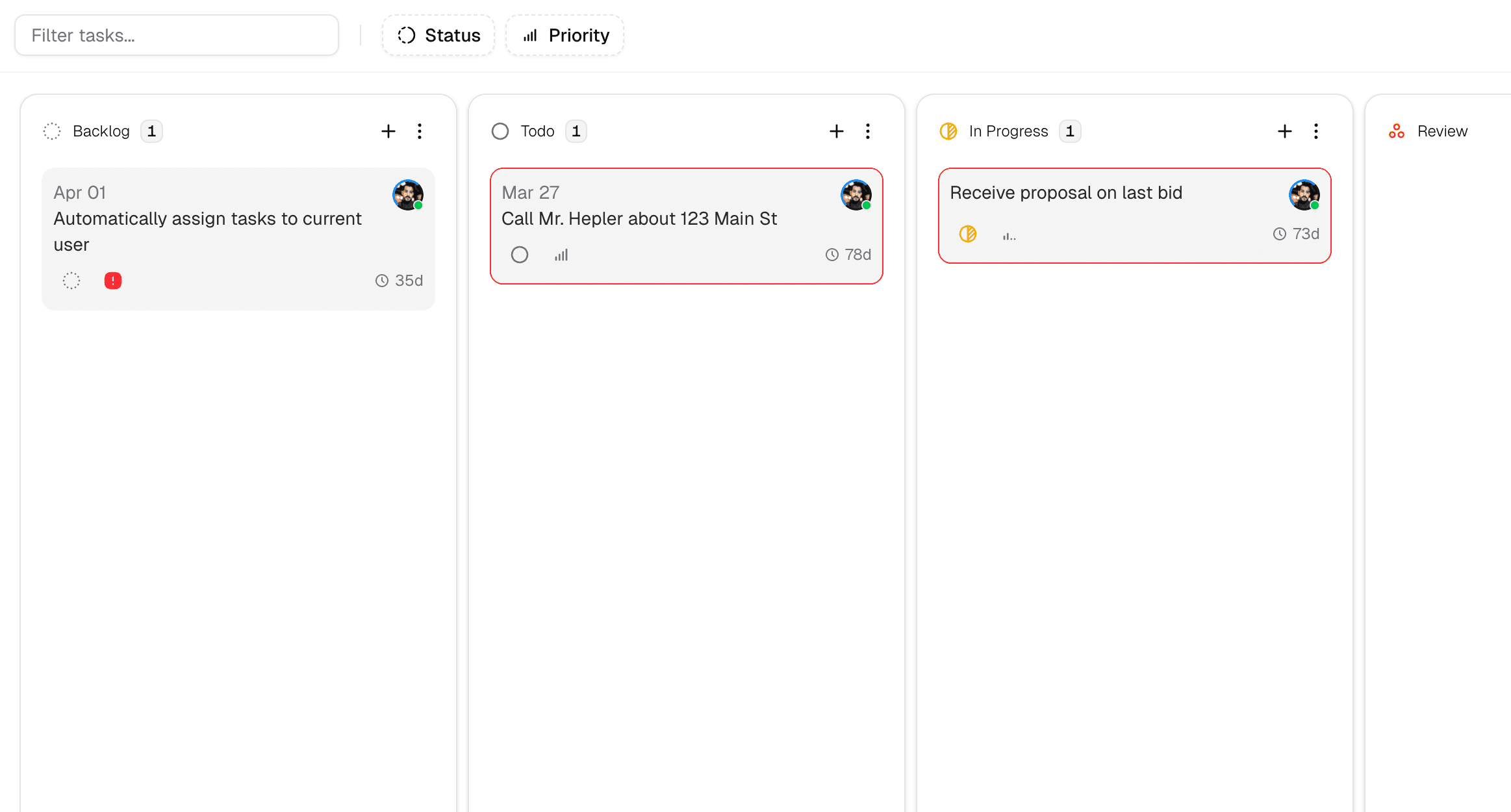Viewport: 1511px width, 812px height.
Task: Open the In Progress column options menu
Action: tap(1316, 131)
